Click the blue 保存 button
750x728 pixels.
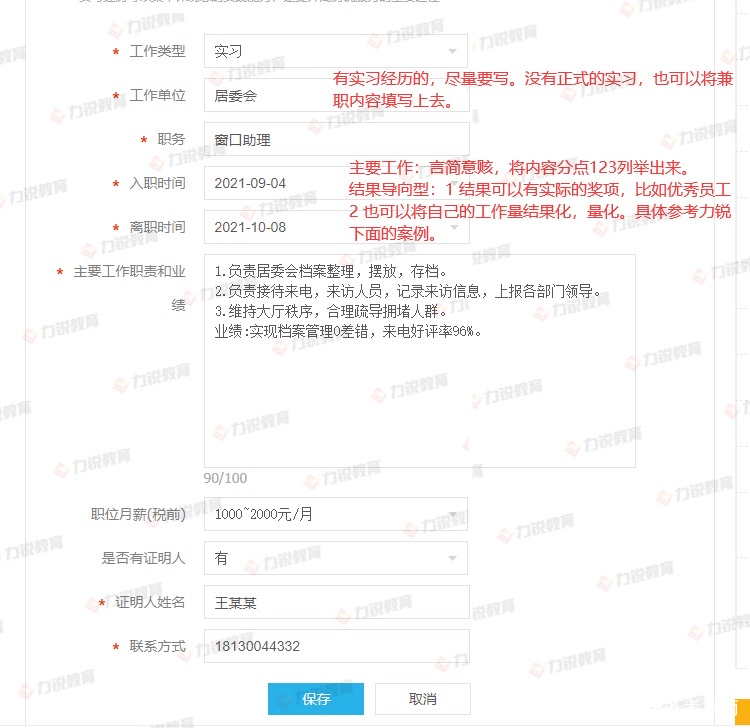click(x=316, y=699)
